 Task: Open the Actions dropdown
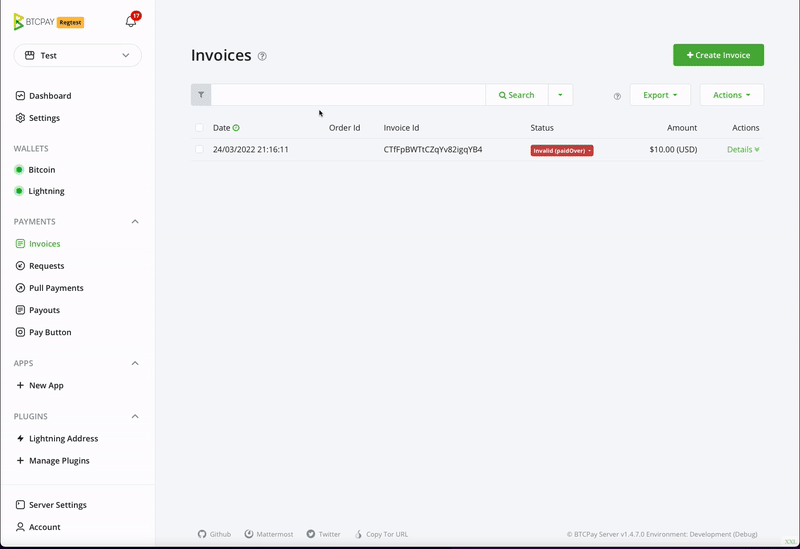[x=732, y=95]
